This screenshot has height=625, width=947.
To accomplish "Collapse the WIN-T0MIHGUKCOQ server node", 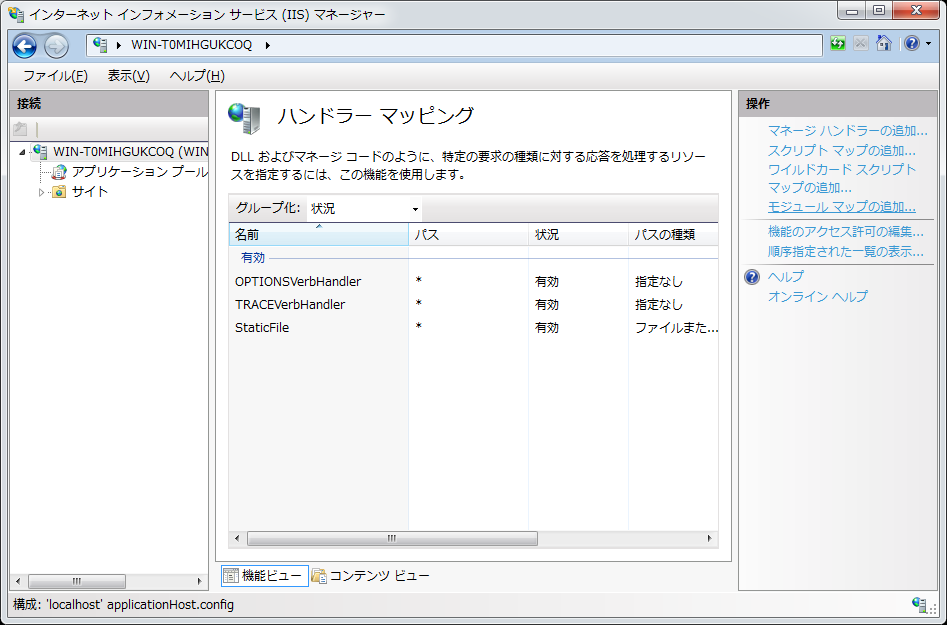I will click(22, 152).
